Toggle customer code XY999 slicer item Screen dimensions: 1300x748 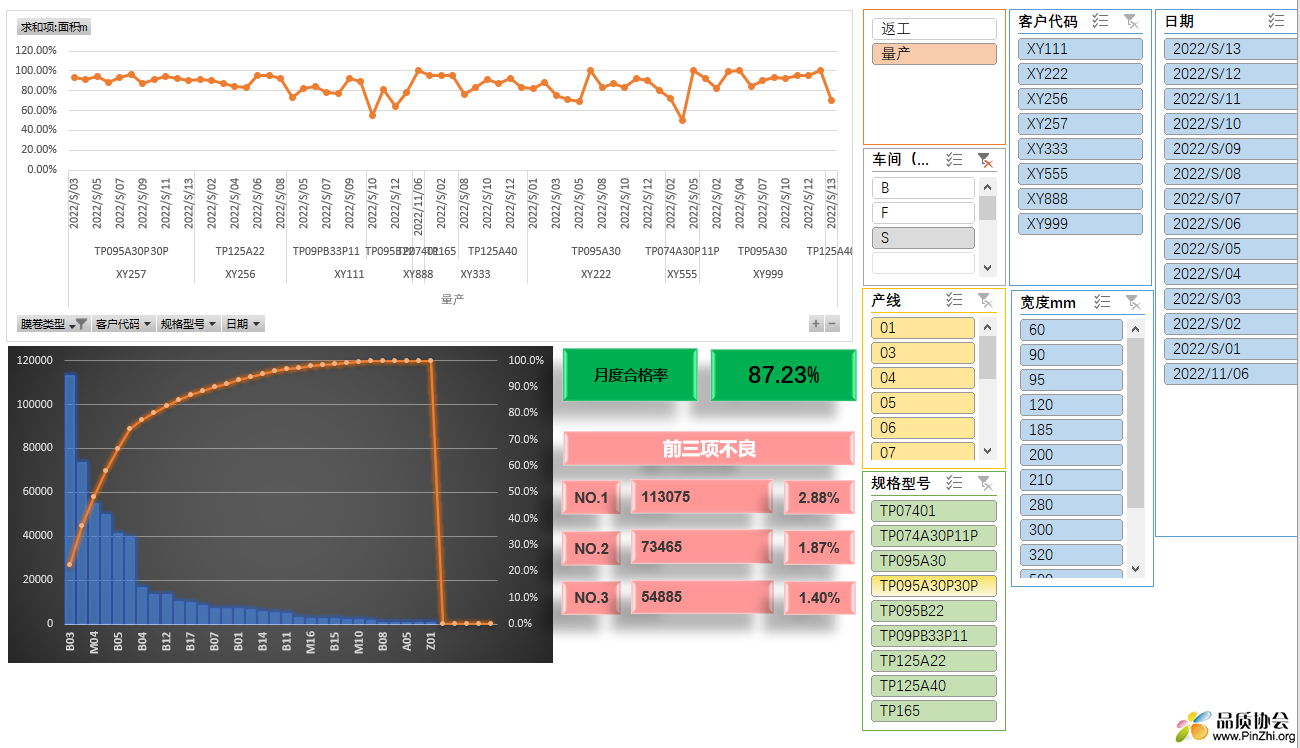(x=1080, y=224)
